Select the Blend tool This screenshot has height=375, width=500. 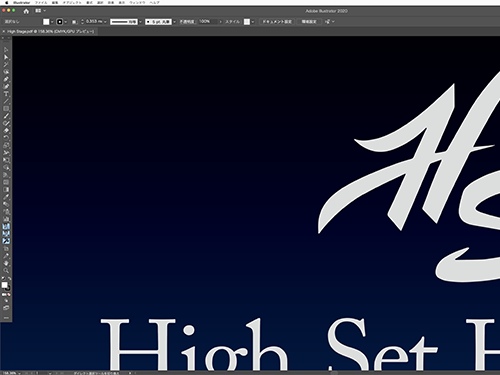pyautogui.click(x=6, y=204)
